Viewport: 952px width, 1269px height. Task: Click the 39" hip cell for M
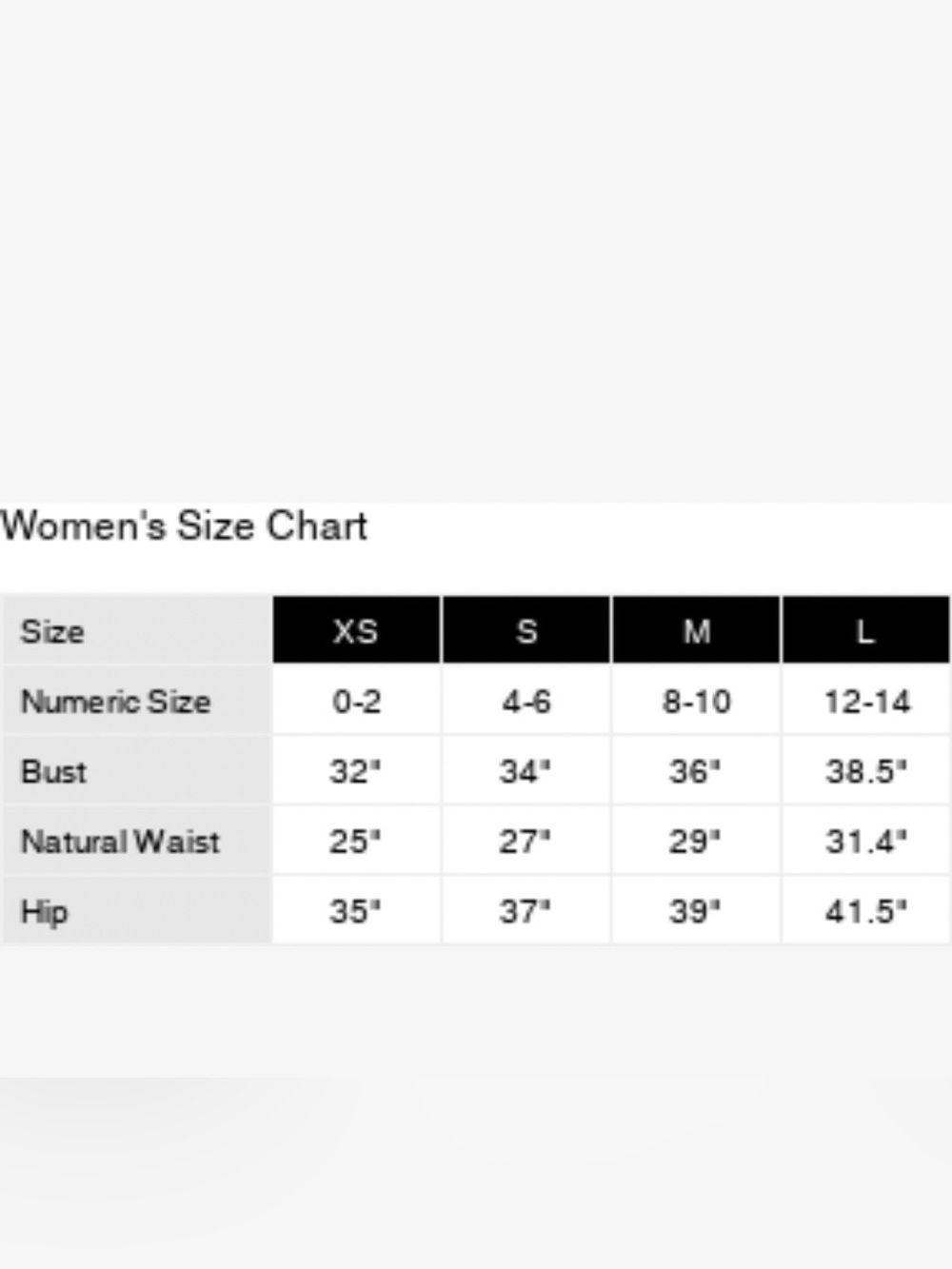[x=696, y=910]
